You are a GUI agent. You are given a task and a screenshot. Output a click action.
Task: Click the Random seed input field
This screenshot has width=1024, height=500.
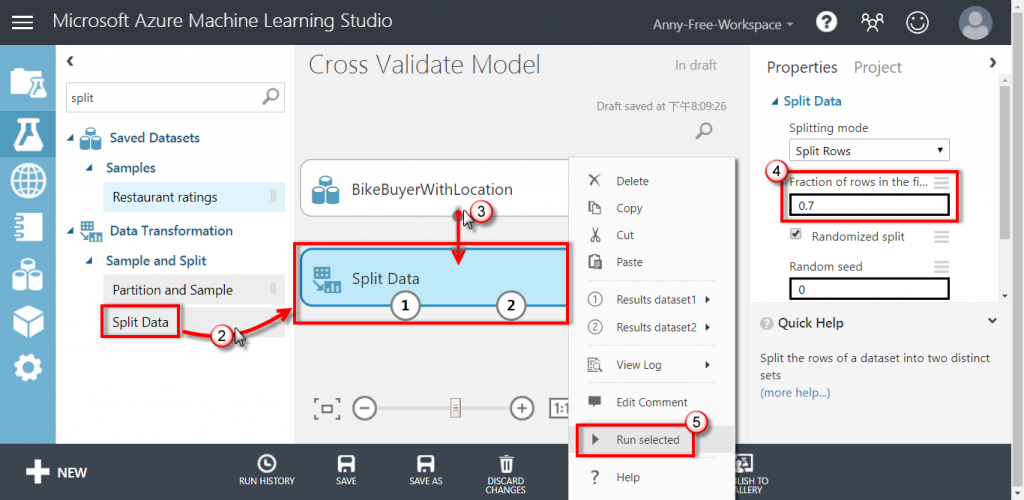tap(869, 289)
